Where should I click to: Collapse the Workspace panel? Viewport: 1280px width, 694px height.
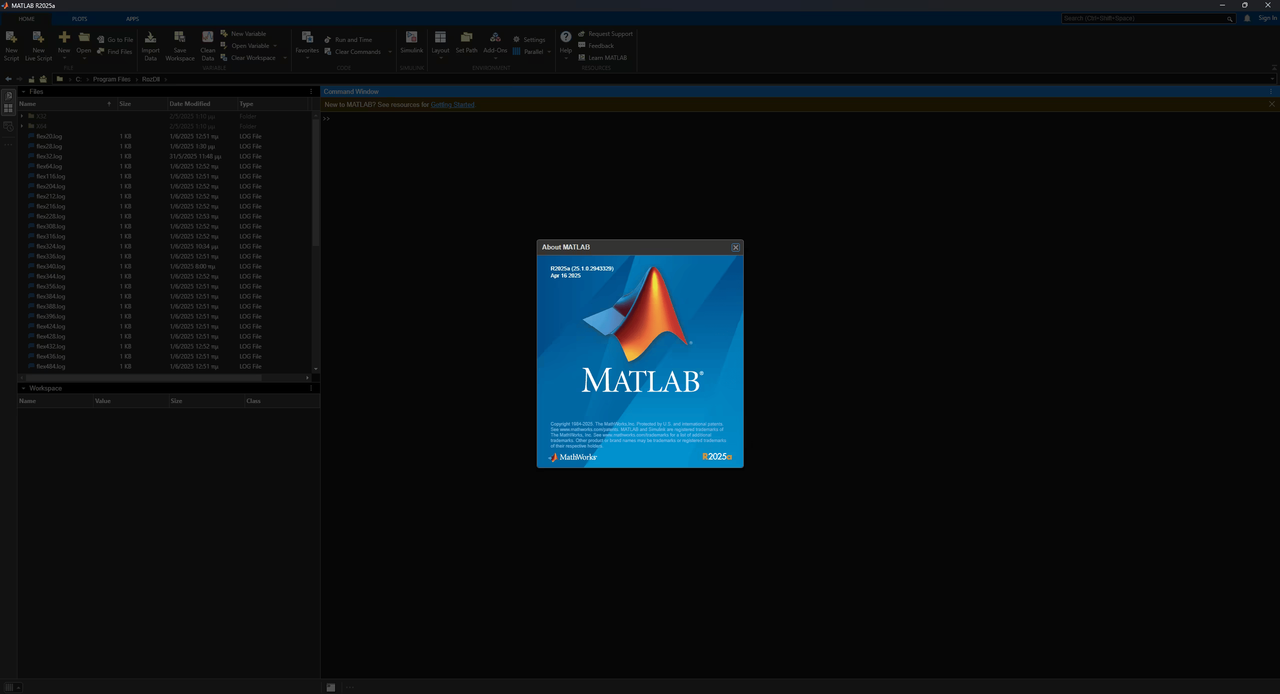tap(23, 388)
